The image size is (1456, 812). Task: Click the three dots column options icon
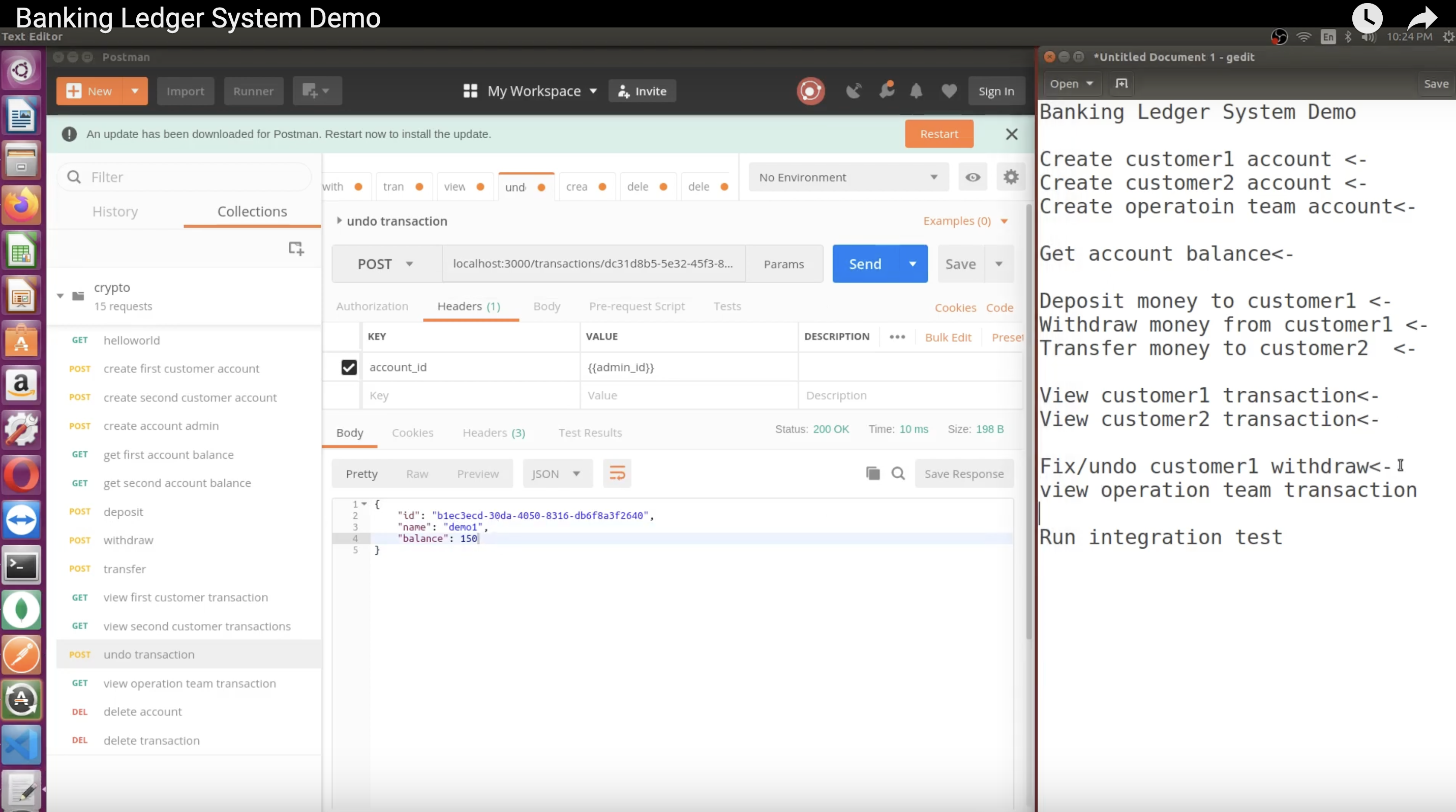897,337
